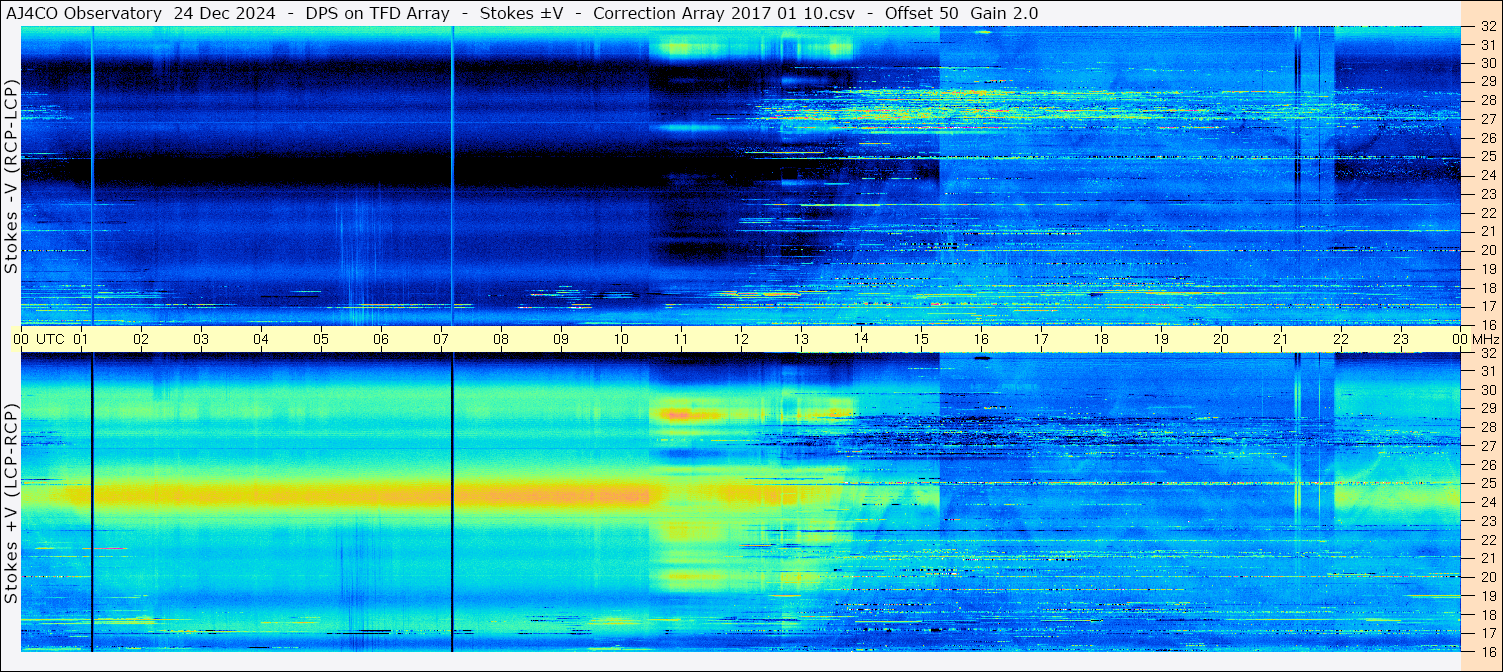Image resolution: width=1503 pixels, height=672 pixels.
Task: Select the 18 hour marker on time axis
Action: click(1101, 339)
